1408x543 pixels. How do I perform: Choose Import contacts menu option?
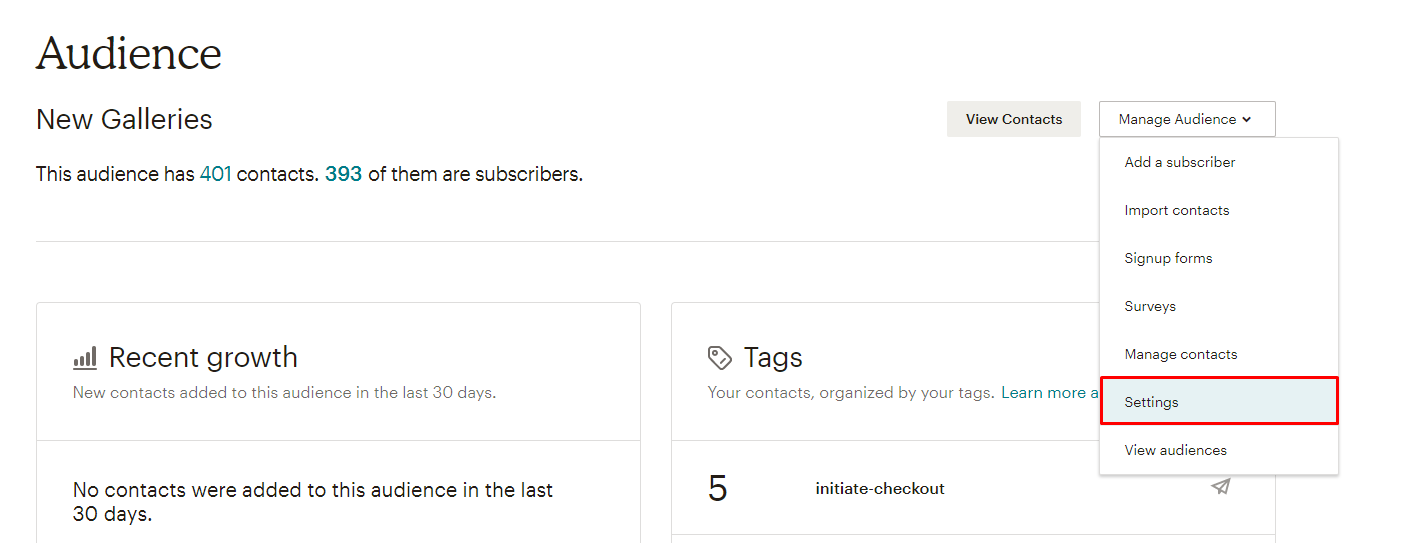pos(1177,210)
